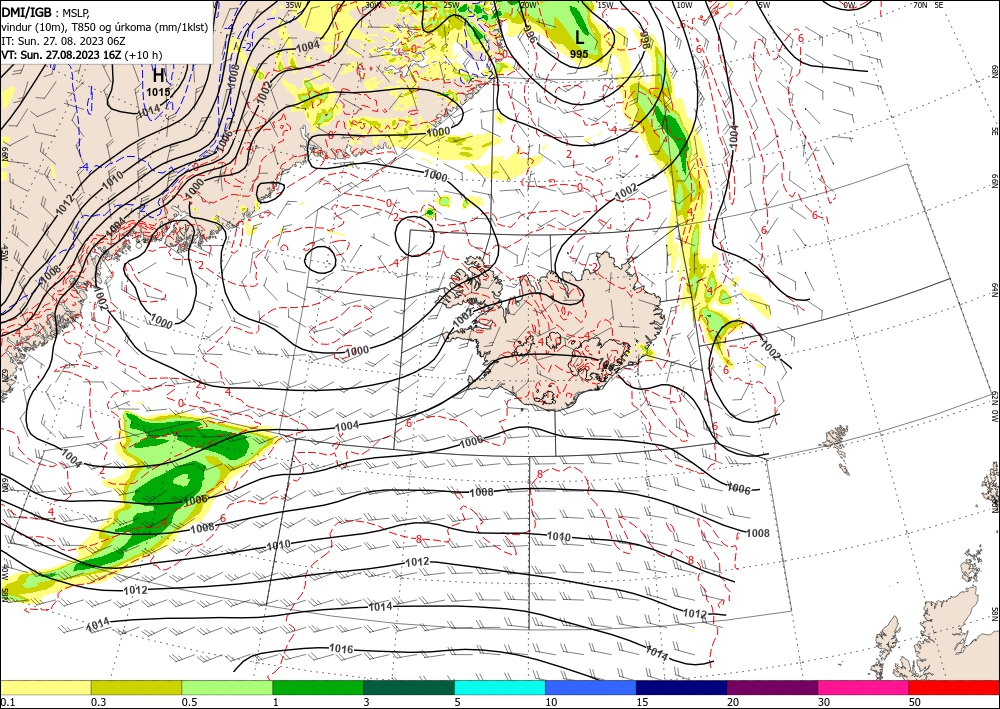Pick the cyan 5–10 legend swatch
Viewport: 1000px width, 709px height.
pyautogui.click(x=500, y=687)
